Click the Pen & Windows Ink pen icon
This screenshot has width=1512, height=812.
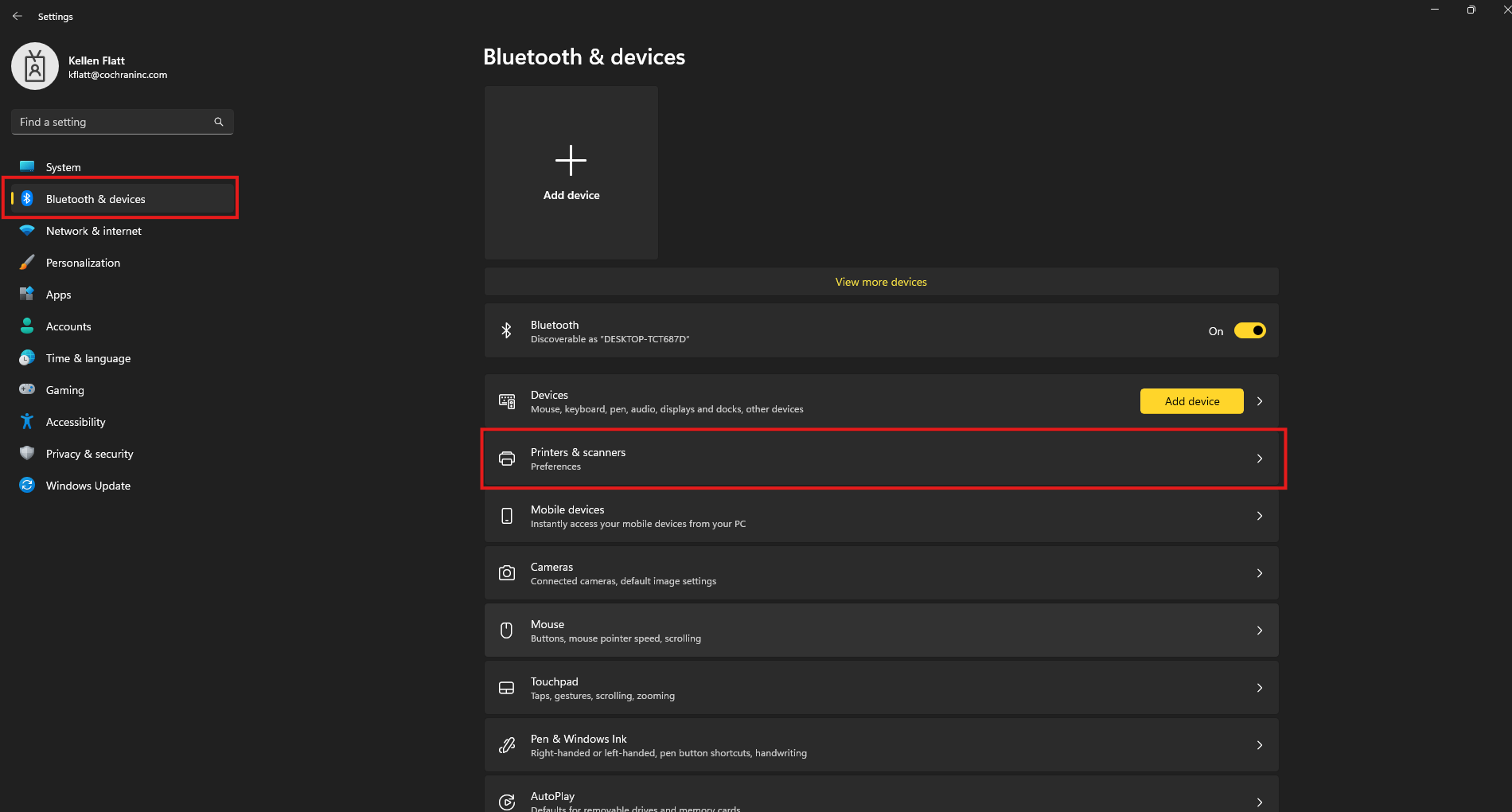click(x=506, y=745)
